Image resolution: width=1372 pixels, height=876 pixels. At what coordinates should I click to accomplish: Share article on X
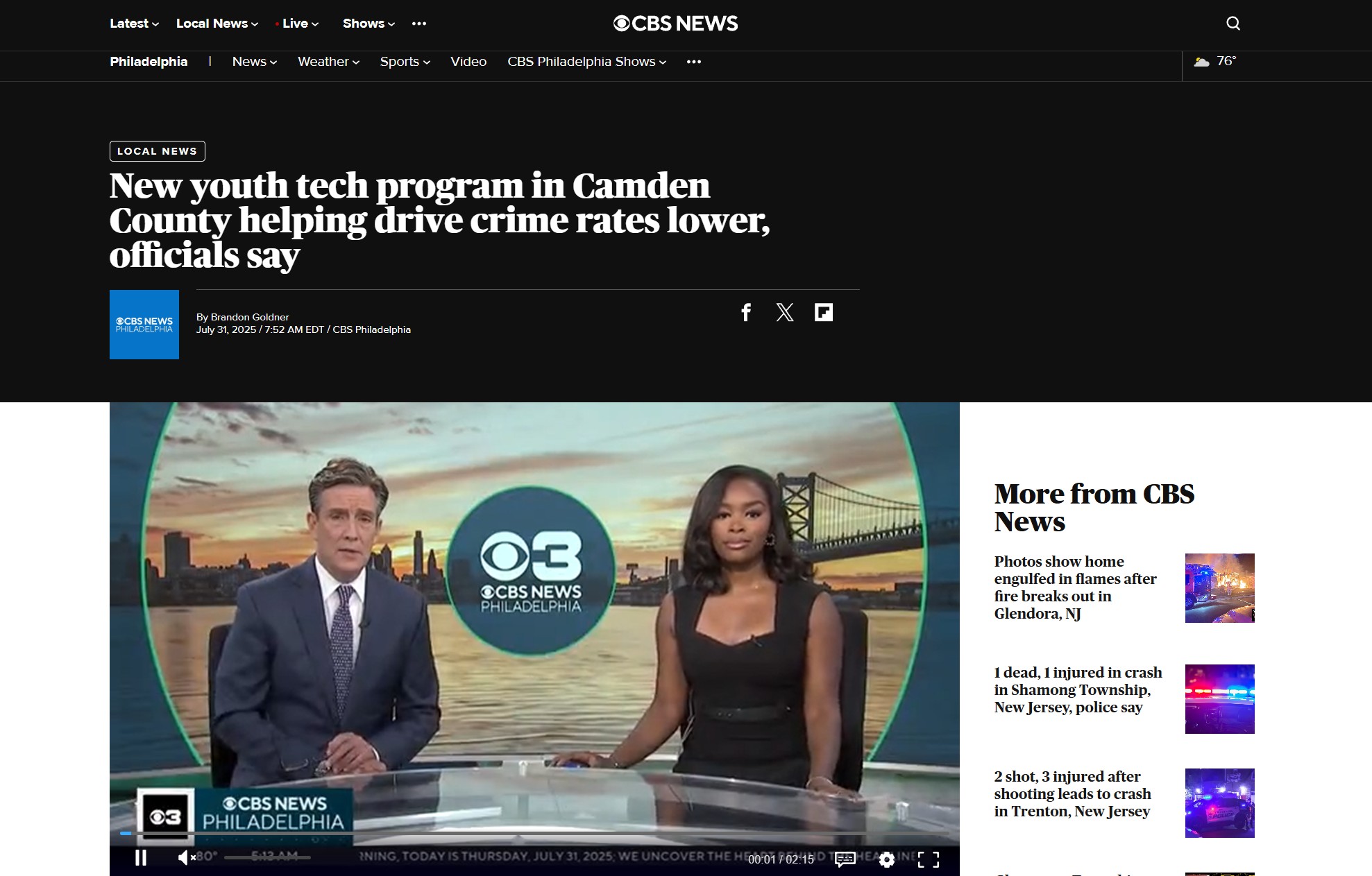[x=785, y=312]
